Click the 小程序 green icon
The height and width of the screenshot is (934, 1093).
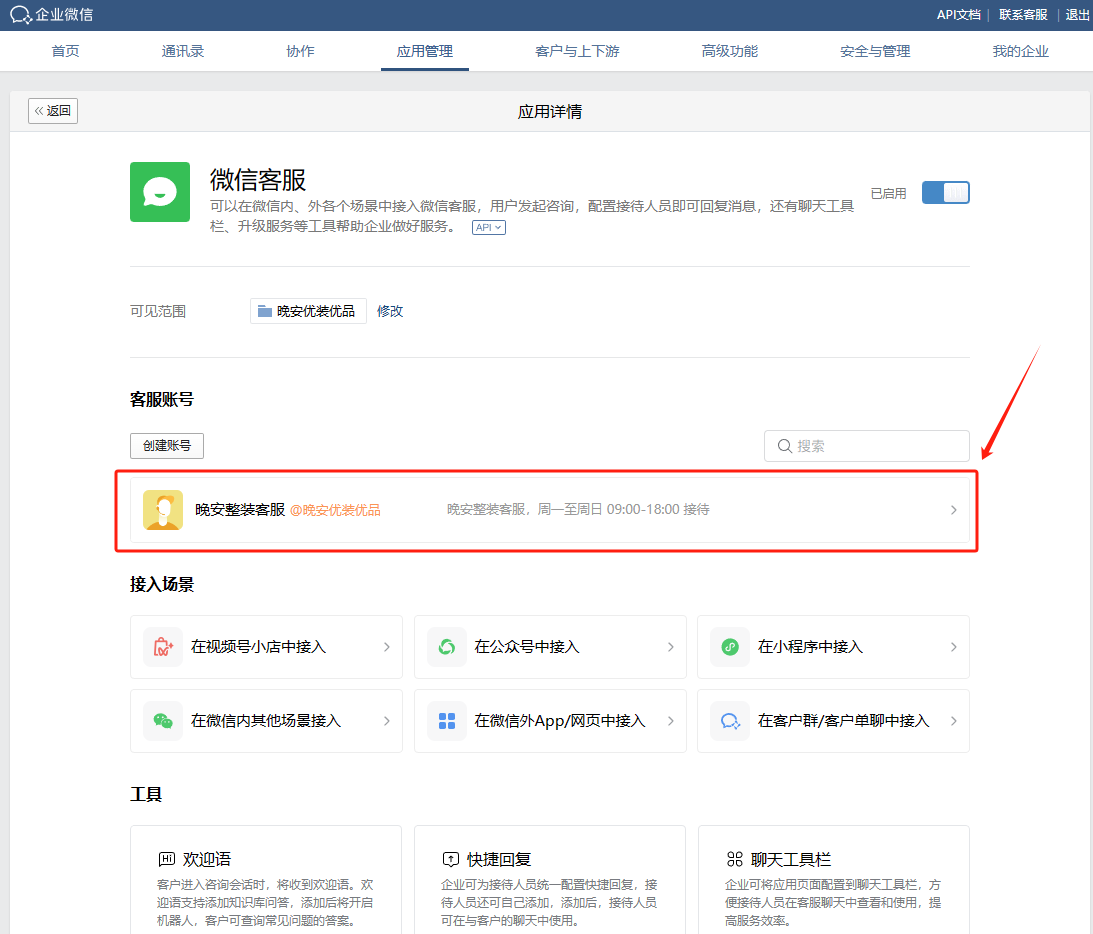click(730, 647)
